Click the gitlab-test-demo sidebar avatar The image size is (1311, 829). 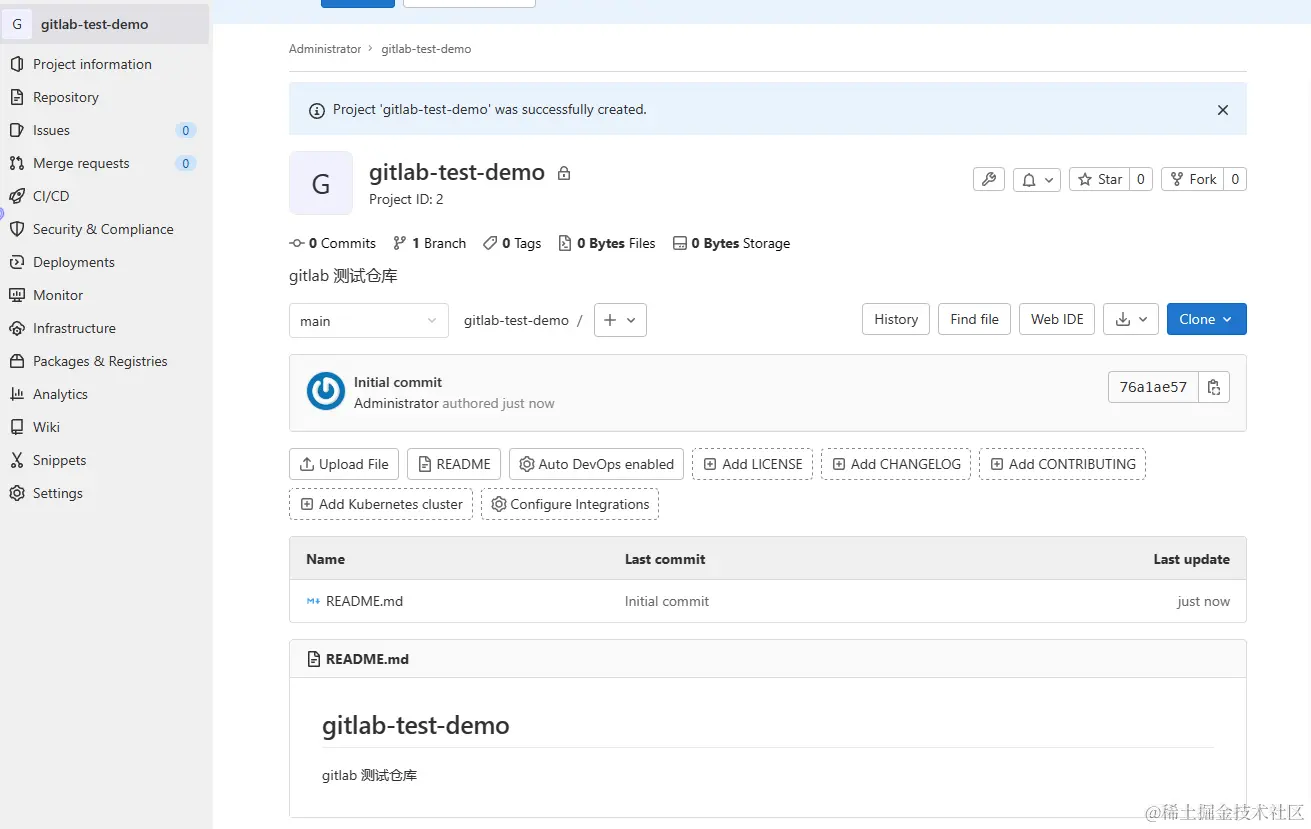pyautogui.click(x=17, y=24)
